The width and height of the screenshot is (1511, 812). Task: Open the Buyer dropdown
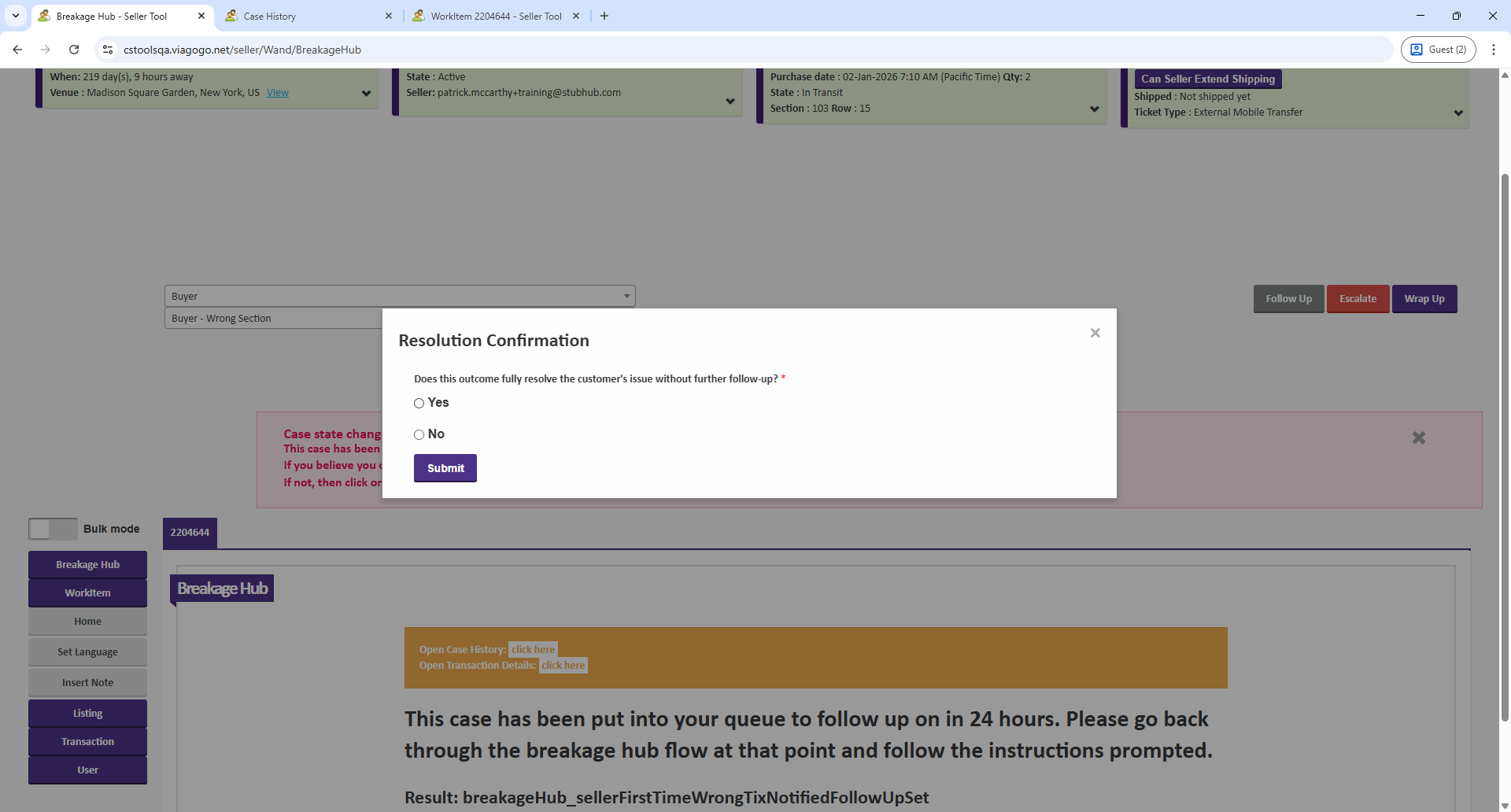click(x=399, y=296)
